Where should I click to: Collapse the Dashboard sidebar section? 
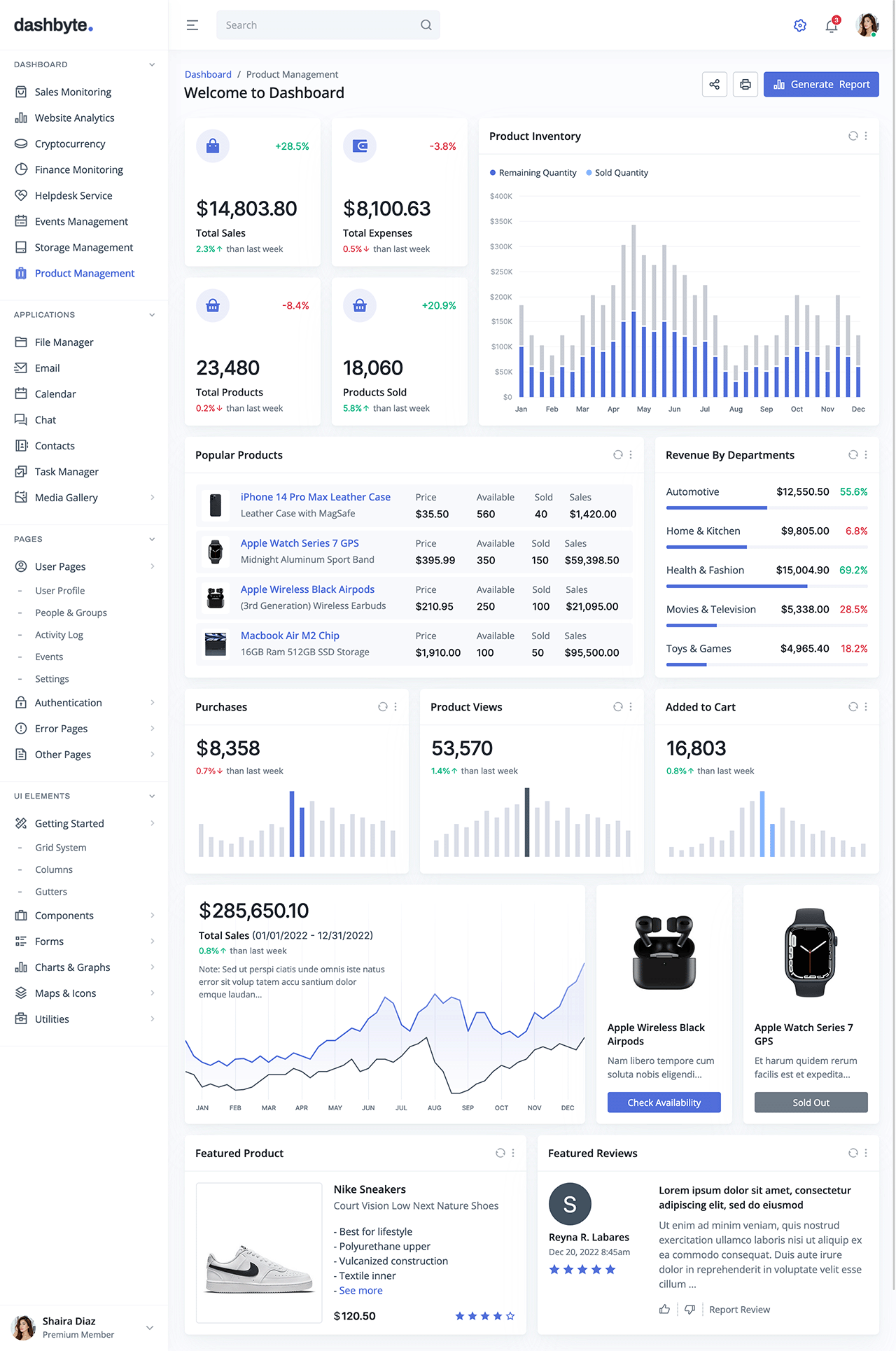(152, 64)
